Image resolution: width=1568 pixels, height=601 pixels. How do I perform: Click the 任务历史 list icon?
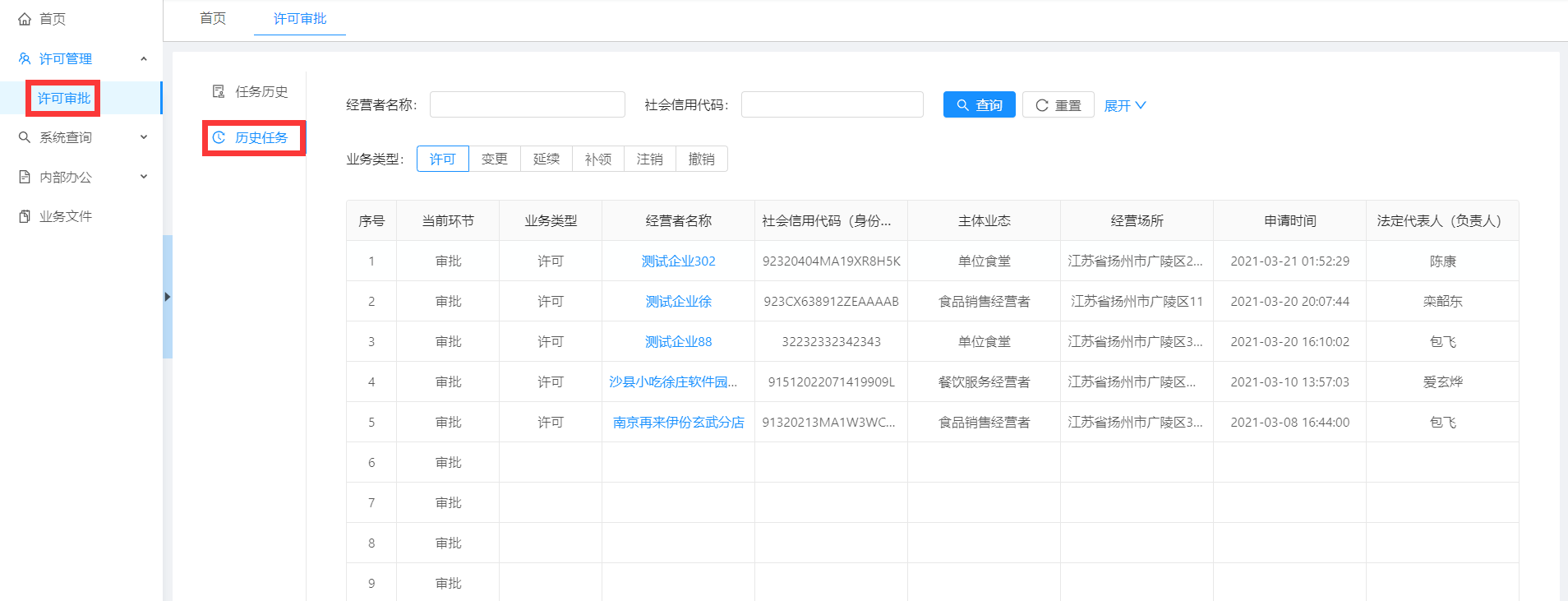(219, 91)
